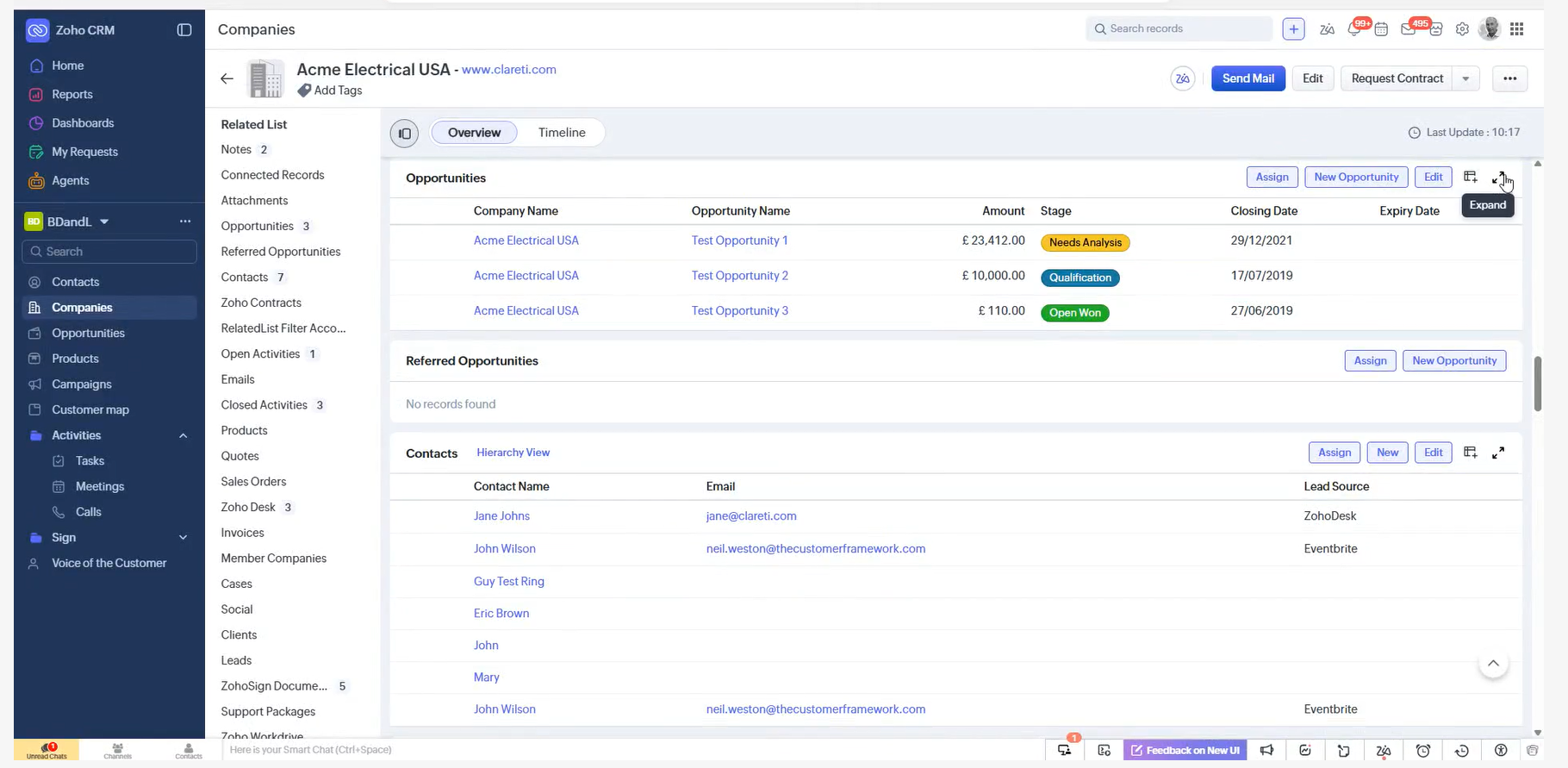Toggle the related list panel icon
1568x768 pixels.
tap(404, 134)
